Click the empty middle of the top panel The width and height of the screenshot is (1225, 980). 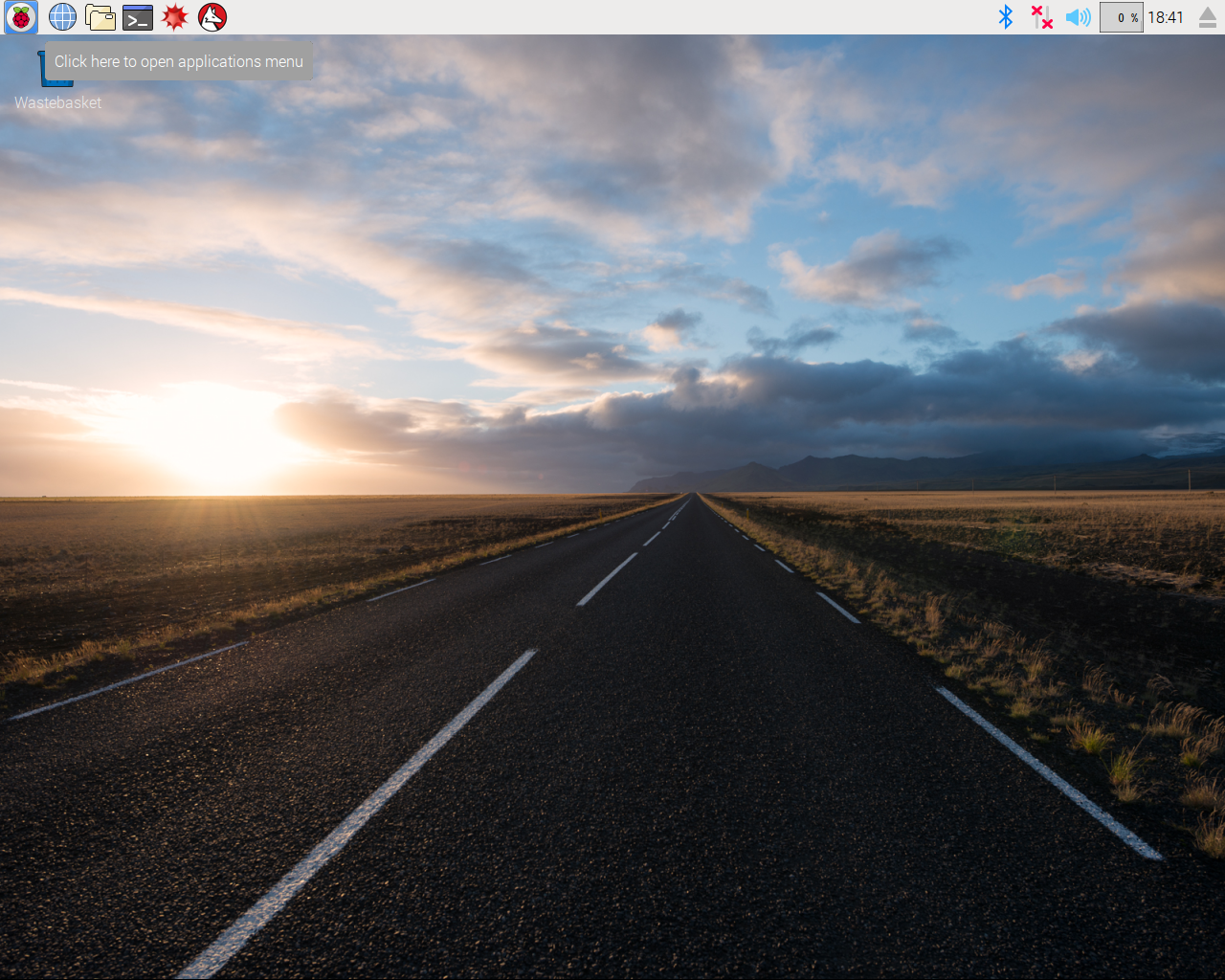(x=612, y=17)
